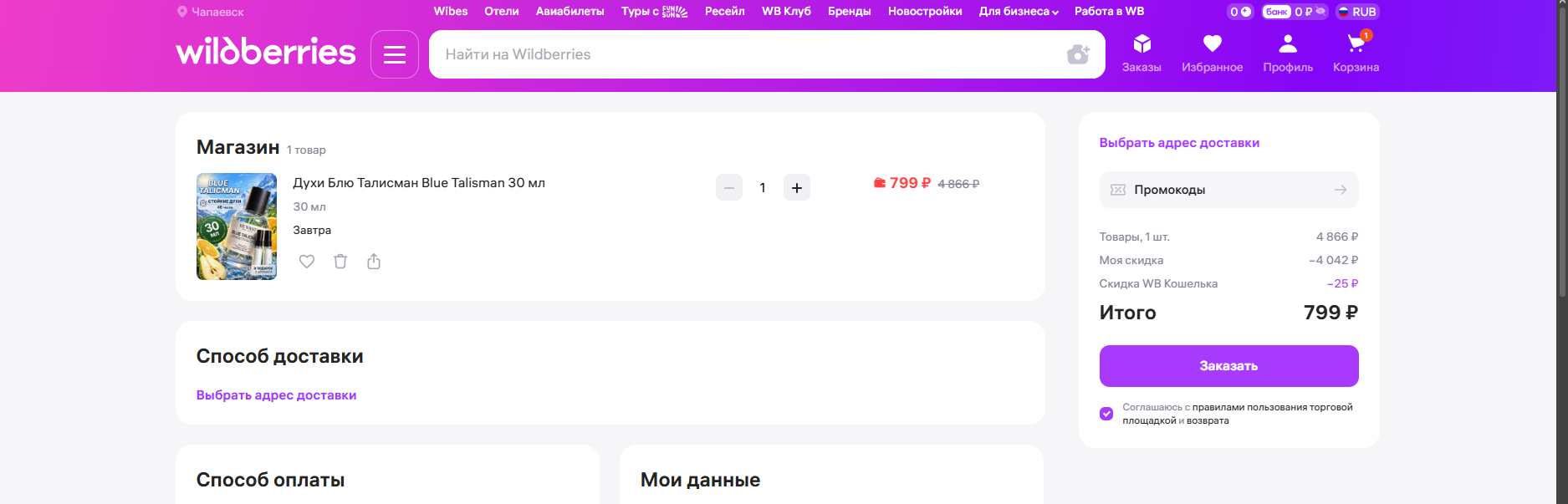Toggle the marketplace rules agreement checkbox
This screenshot has width=1568, height=504.
pyautogui.click(x=1106, y=414)
